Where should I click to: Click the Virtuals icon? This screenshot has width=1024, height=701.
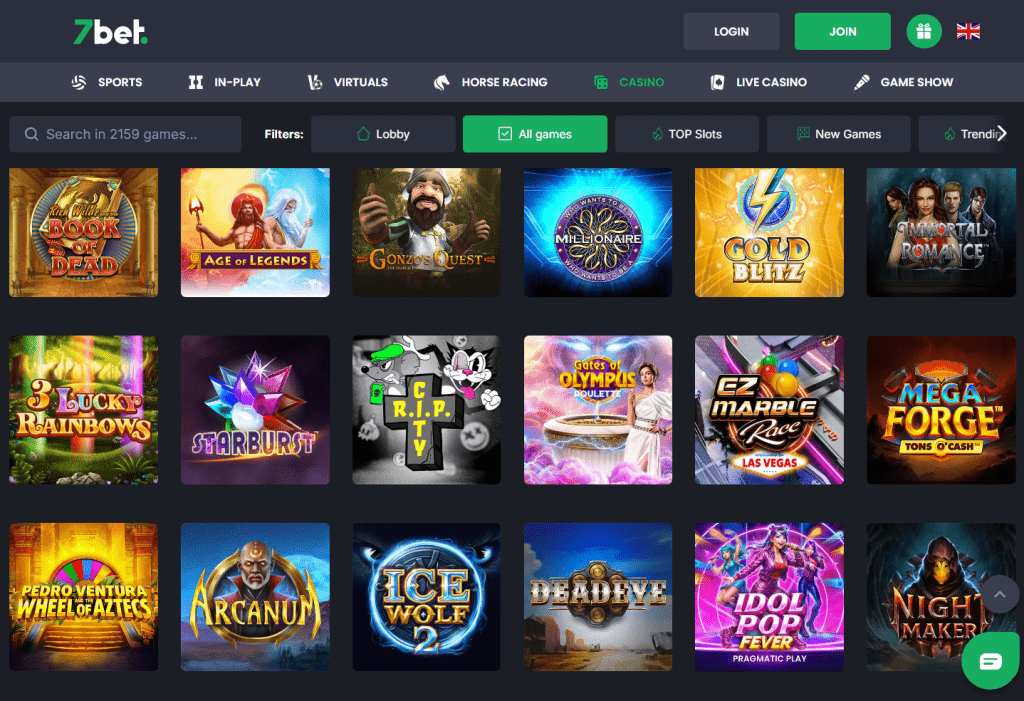point(315,82)
